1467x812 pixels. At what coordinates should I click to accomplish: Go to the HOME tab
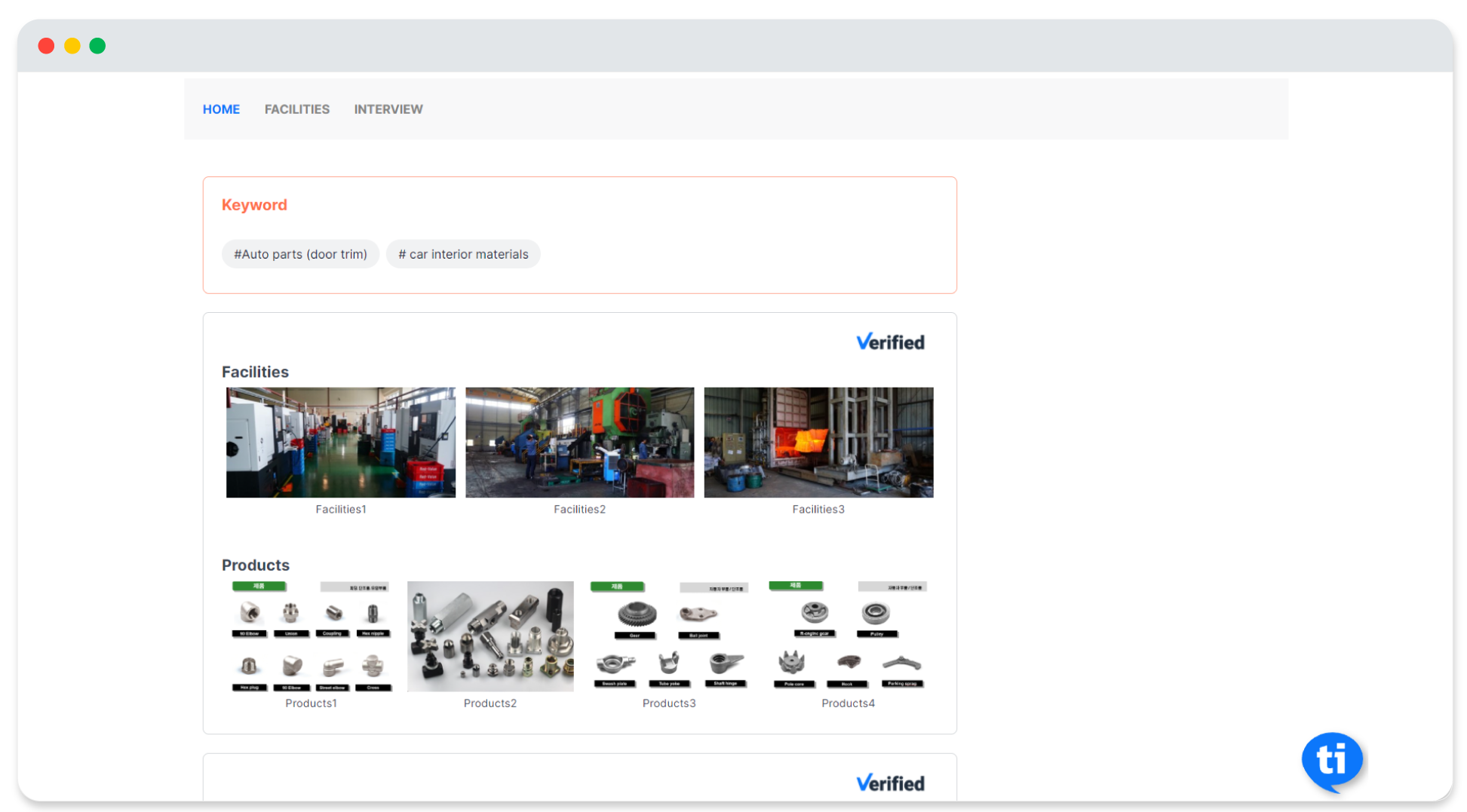(x=221, y=109)
